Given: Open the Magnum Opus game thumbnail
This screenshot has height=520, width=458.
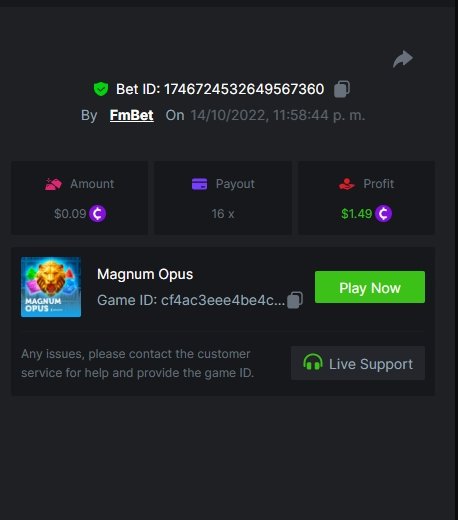Looking at the screenshot, I should pos(51,287).
